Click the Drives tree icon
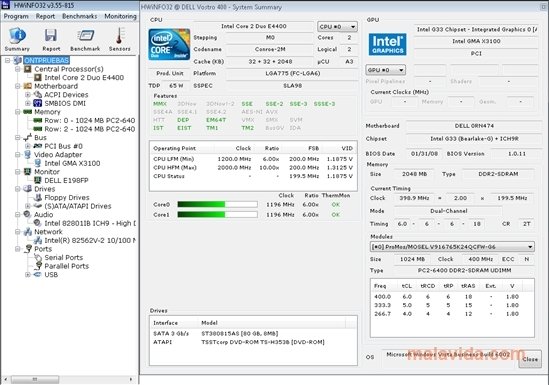Image resolution: width=549 pixels, height=385 pixels. pyautogui.click(x=28, y=189)
